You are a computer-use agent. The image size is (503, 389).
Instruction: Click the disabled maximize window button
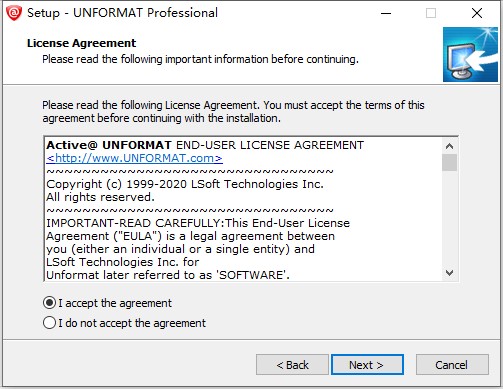click(x=431, y=13)
